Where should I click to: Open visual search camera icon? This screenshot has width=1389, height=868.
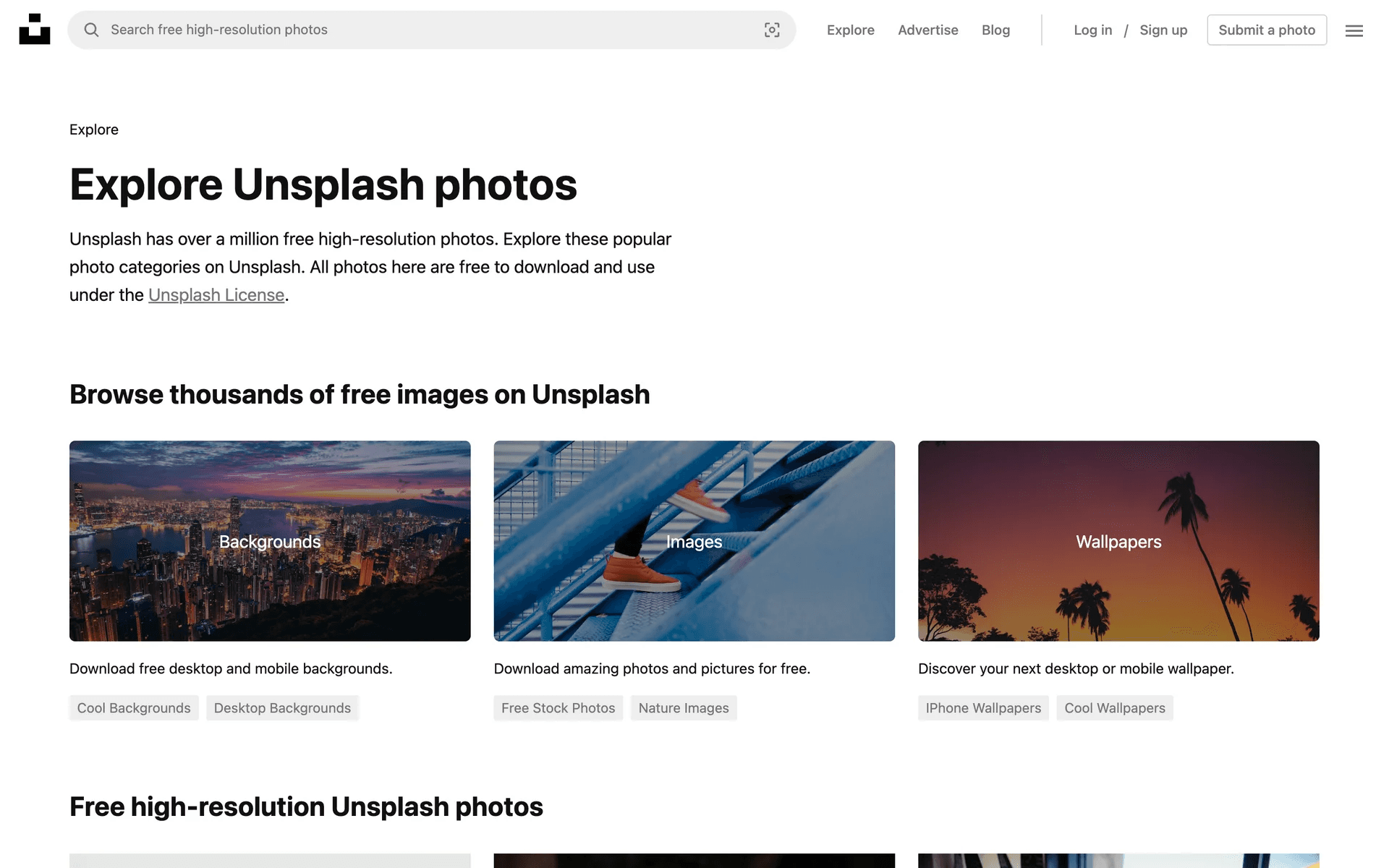771,30
